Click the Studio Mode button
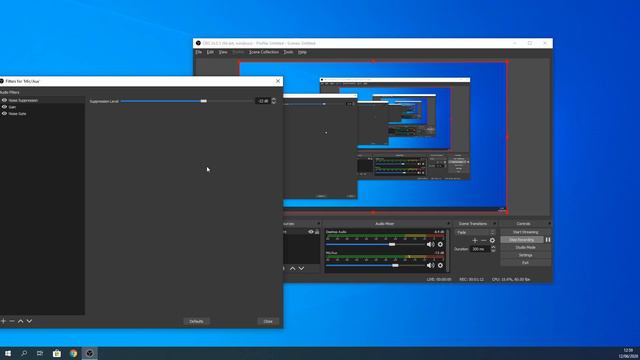Image resolution: width=640 pixels, height=360 pixels. click(526, 247)
